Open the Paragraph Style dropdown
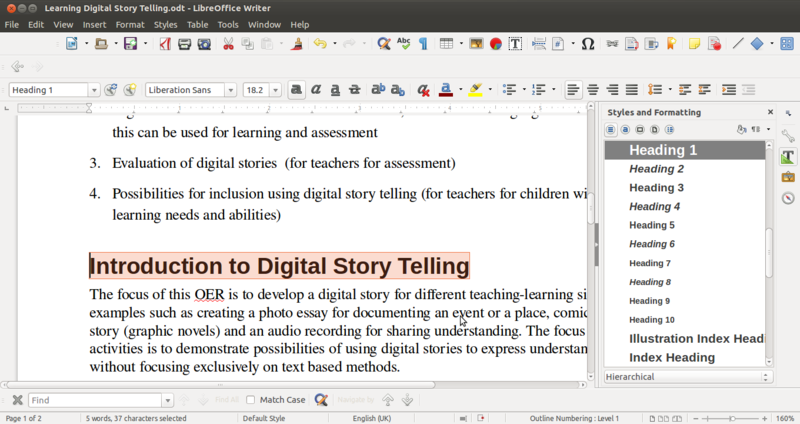 pyautogui.click(x=94, y=90)
